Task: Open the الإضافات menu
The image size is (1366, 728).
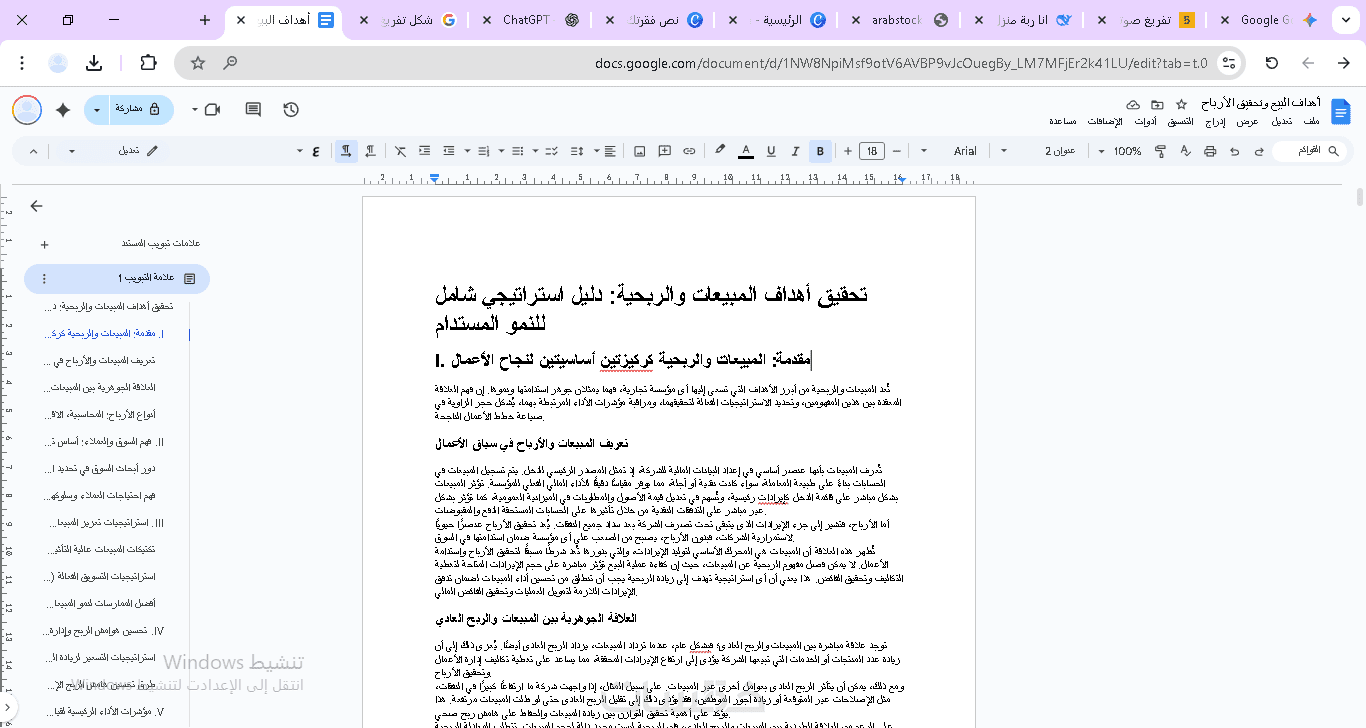Action: 1104,121
